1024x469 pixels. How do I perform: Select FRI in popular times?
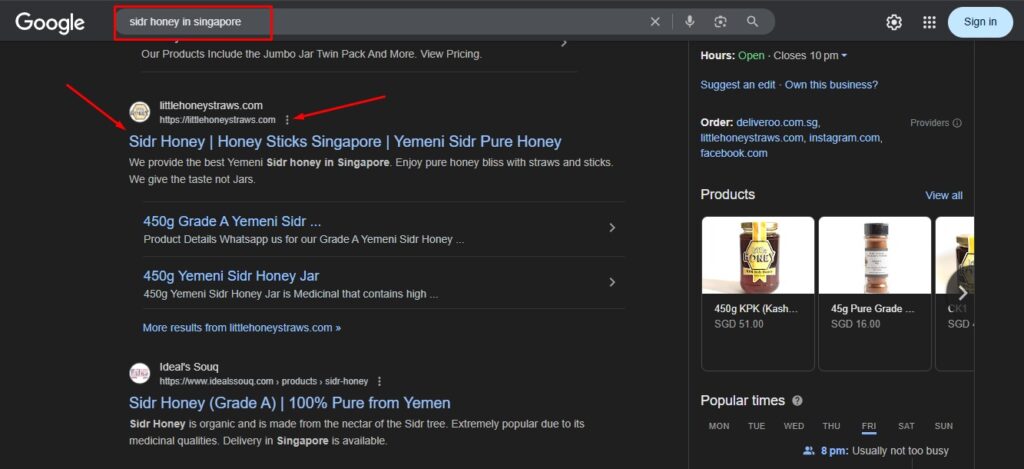coord(869,426)
